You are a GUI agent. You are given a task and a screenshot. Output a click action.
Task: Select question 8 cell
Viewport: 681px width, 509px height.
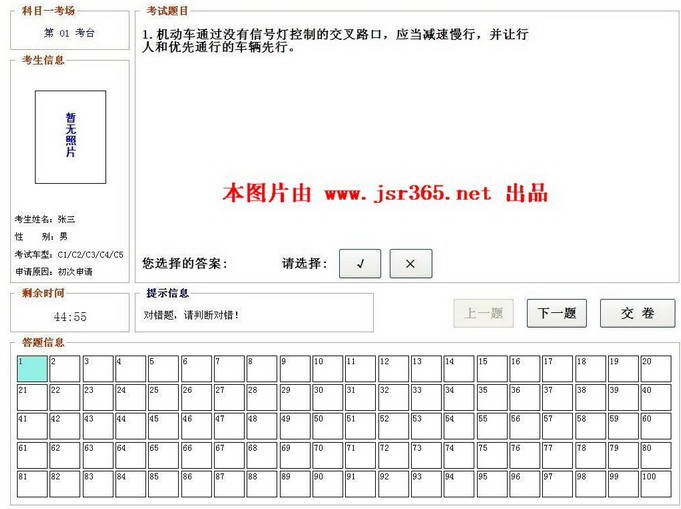[x=262, y=369]
